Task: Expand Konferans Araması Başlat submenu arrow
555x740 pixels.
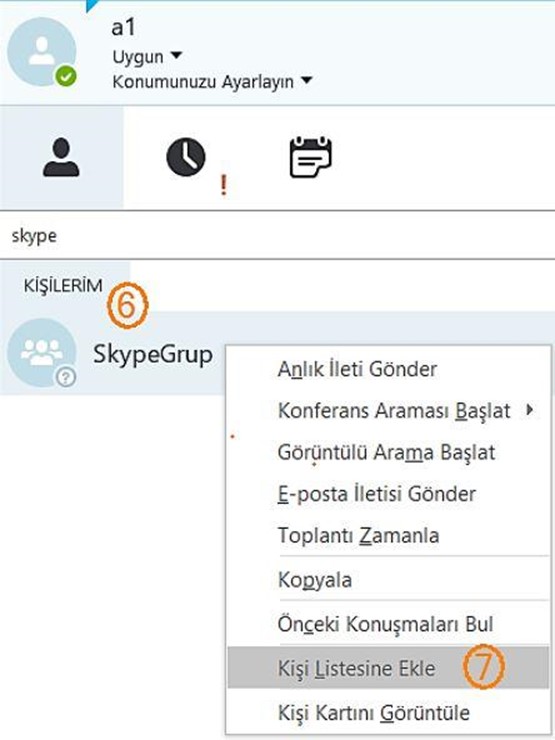Action: pyautogui.click(x=530, y=410)
